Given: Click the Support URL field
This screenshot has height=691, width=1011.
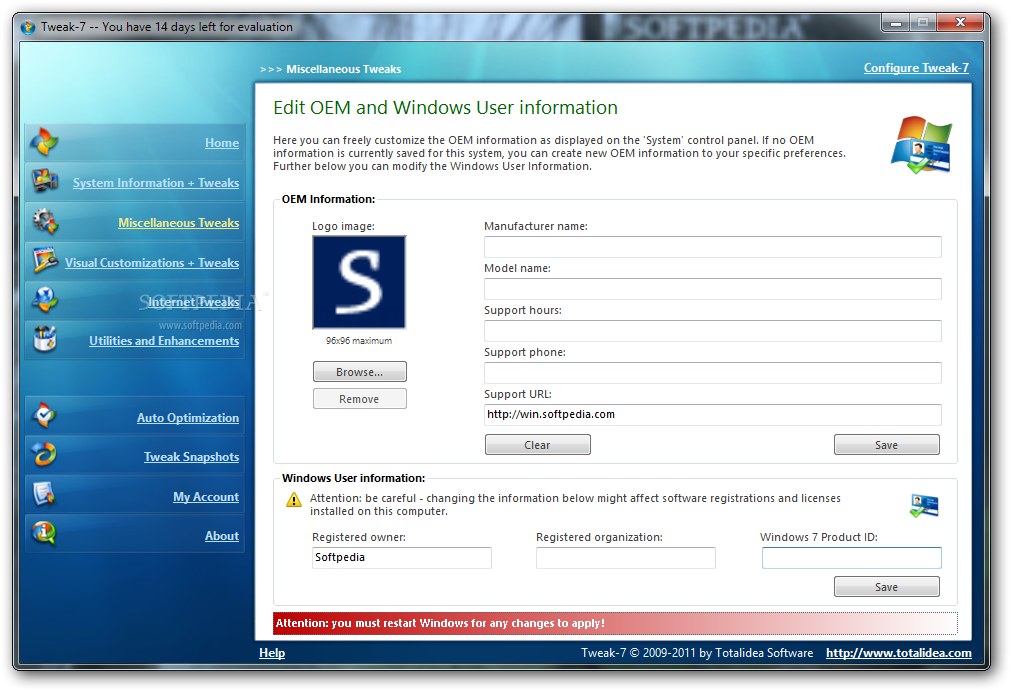Looking at the screenshot, I should point(712,414).
